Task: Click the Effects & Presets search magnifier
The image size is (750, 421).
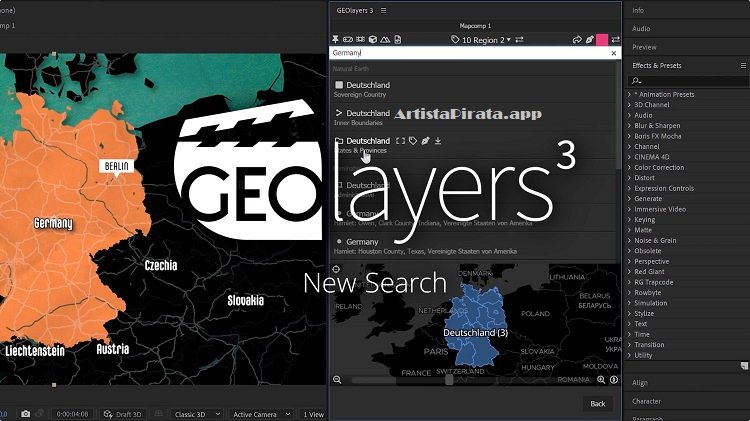Action: click(x=636, y=81)
